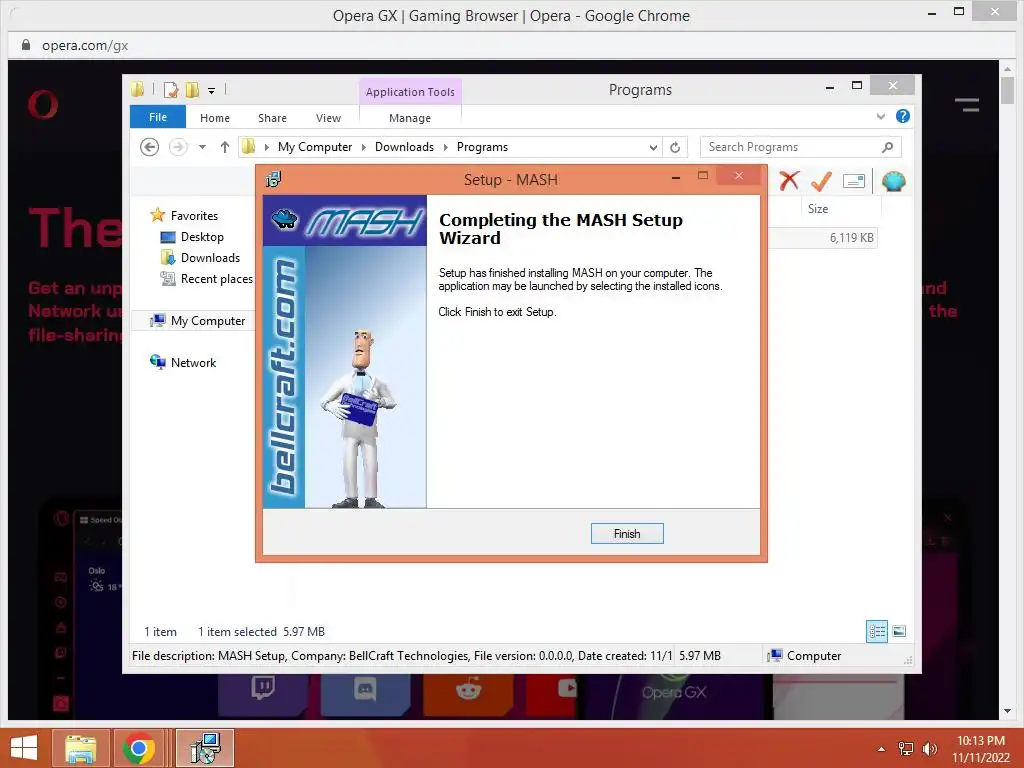Click Chrome page scrollbar down arrow
The height and width of the screenshot is (768, 1024).
point(1007,711)
